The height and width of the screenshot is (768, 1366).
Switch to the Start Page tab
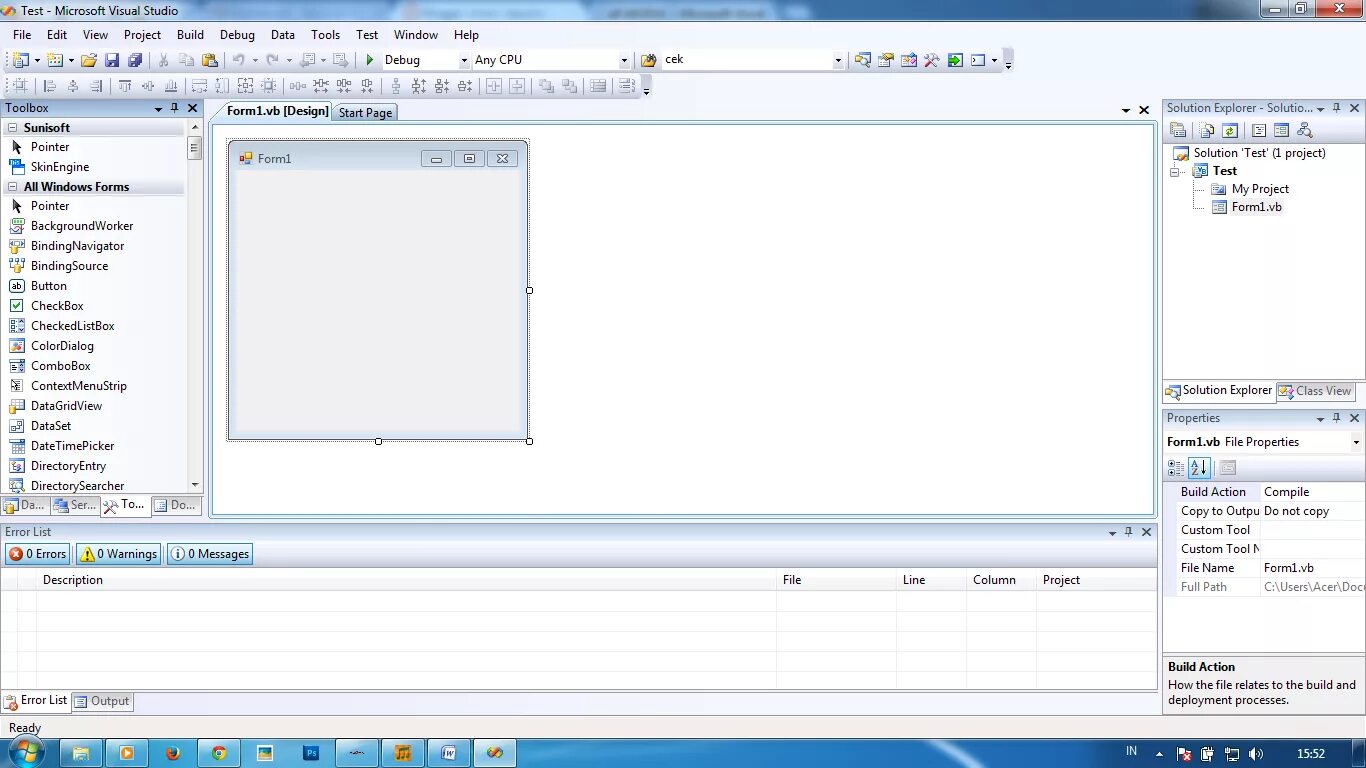(x=365, y=112)
